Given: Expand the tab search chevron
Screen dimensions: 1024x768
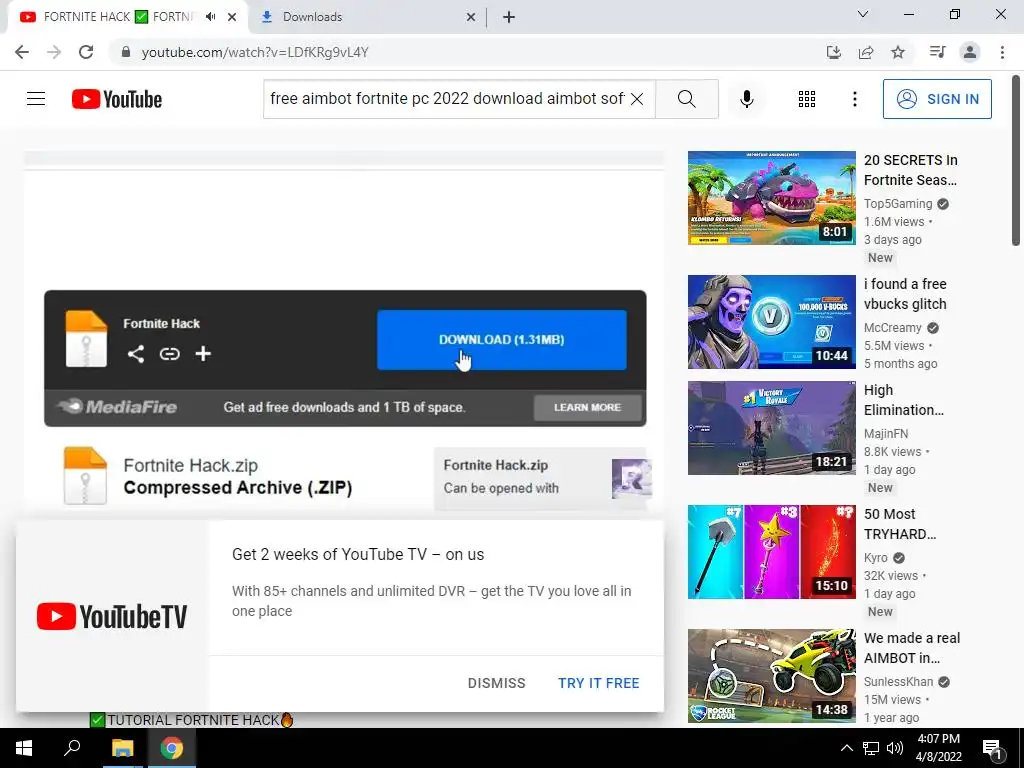Looking at the screenshot, I should pyautogui.click(x=863, y=14).
